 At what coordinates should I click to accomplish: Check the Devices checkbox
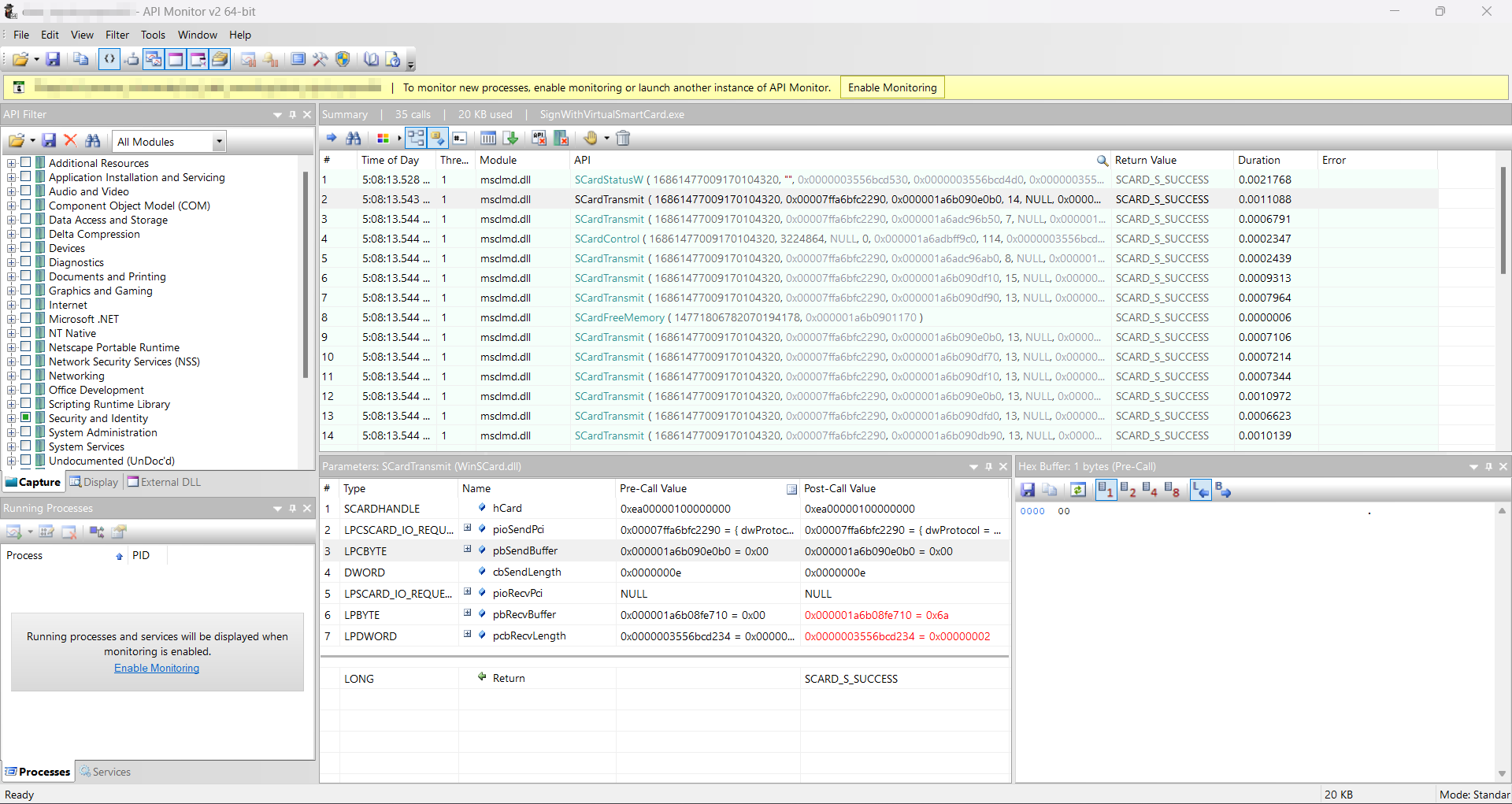pyautogui.click(x=26, y=247)
